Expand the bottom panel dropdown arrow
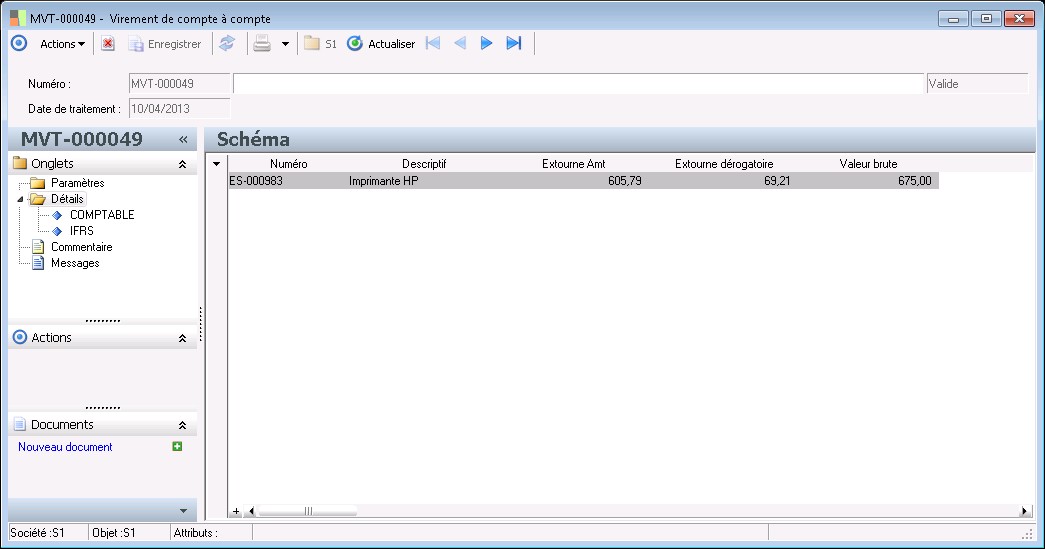The width and height of the screenshot is (1045, 549). point(183,511)
